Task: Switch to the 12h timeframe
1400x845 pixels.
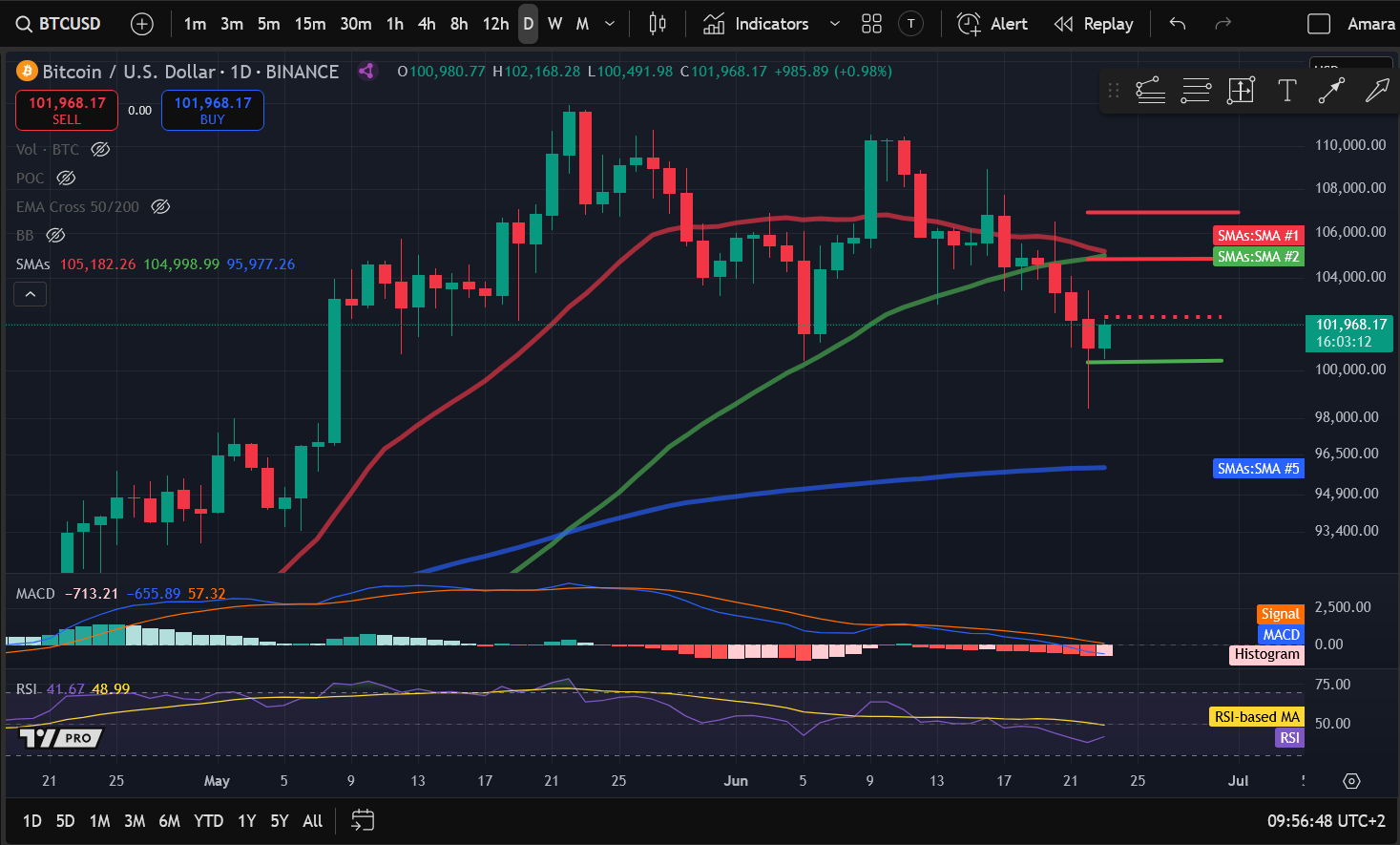Action: (495, 24)
